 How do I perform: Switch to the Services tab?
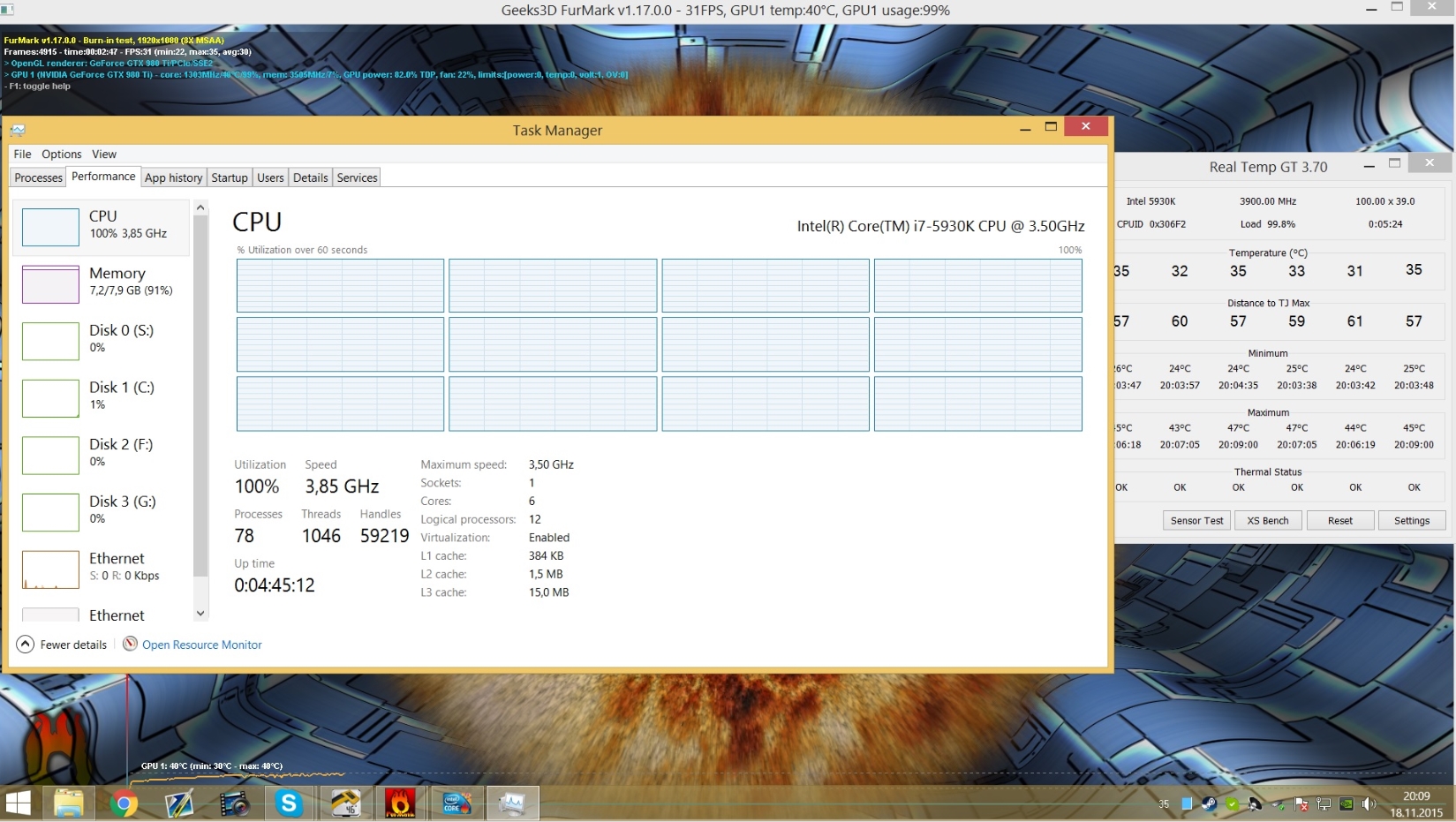pos(357,177)
